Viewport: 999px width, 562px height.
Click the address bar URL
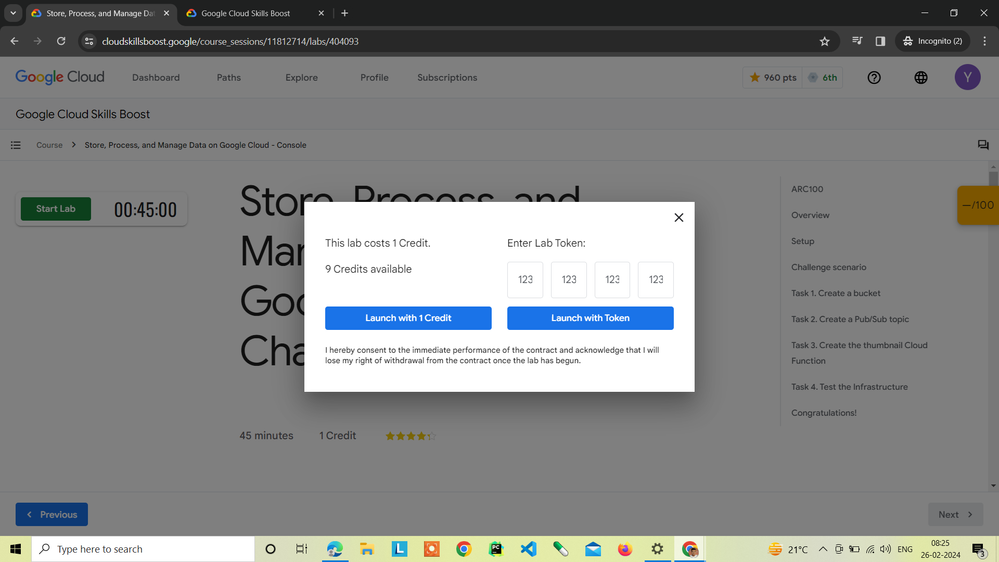pos(230,41)
